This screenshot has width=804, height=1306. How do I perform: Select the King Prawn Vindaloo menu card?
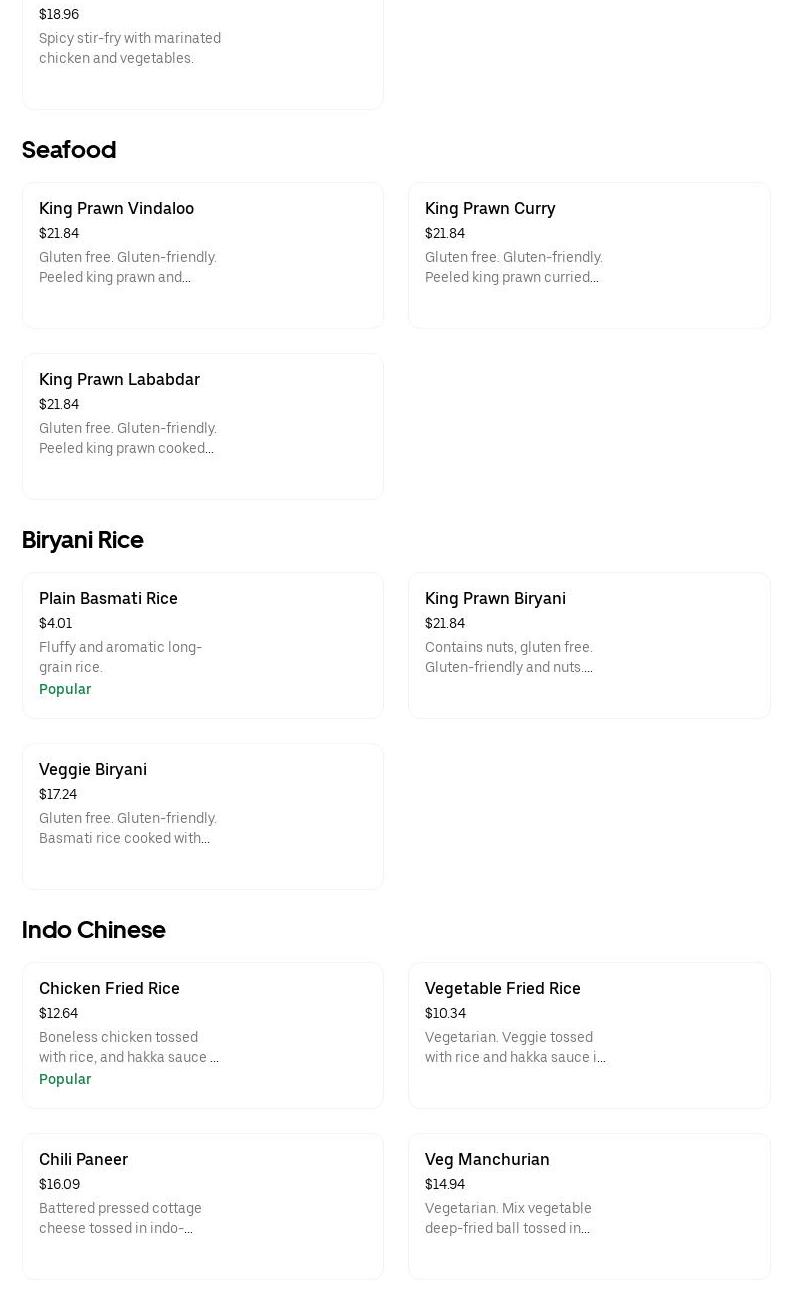coord(202,255)
